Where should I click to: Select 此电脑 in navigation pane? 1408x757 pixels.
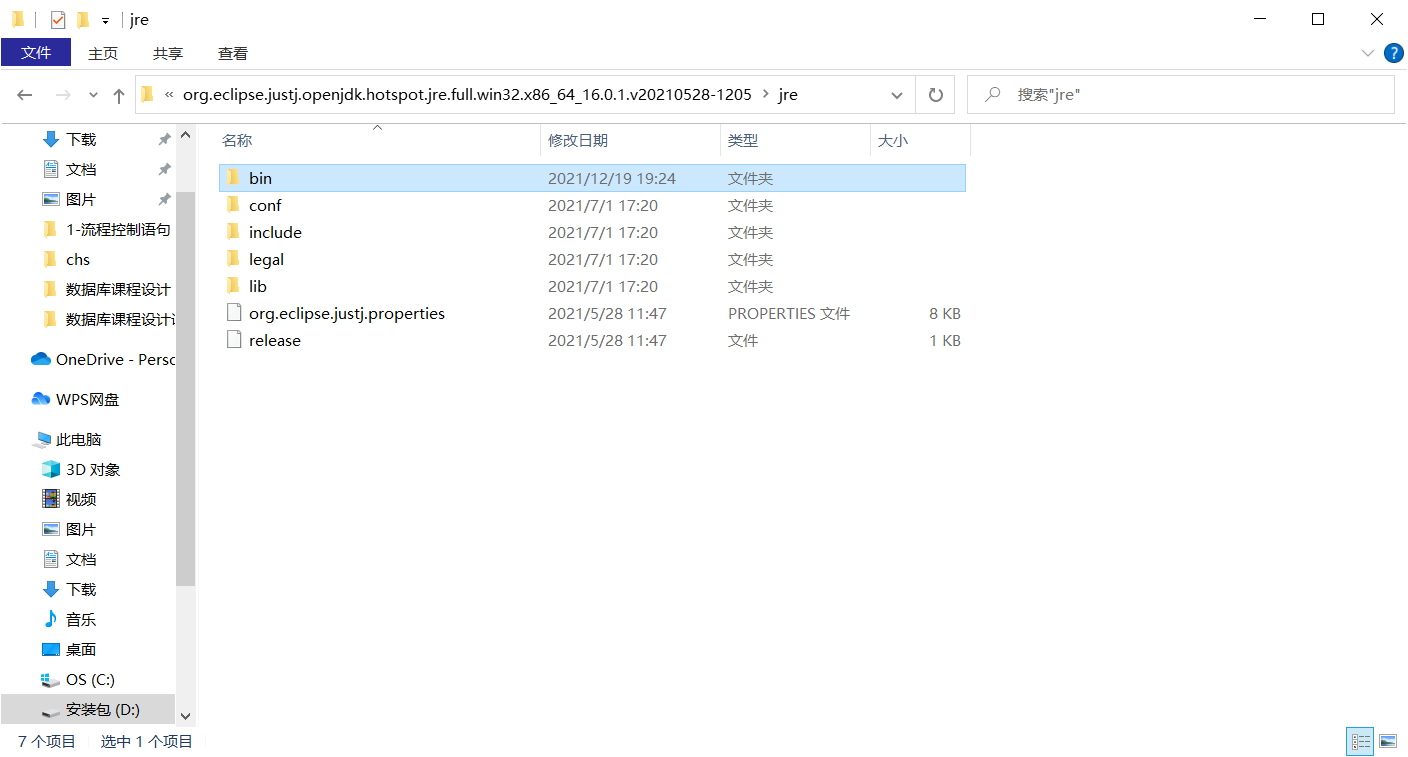(68, 439)
